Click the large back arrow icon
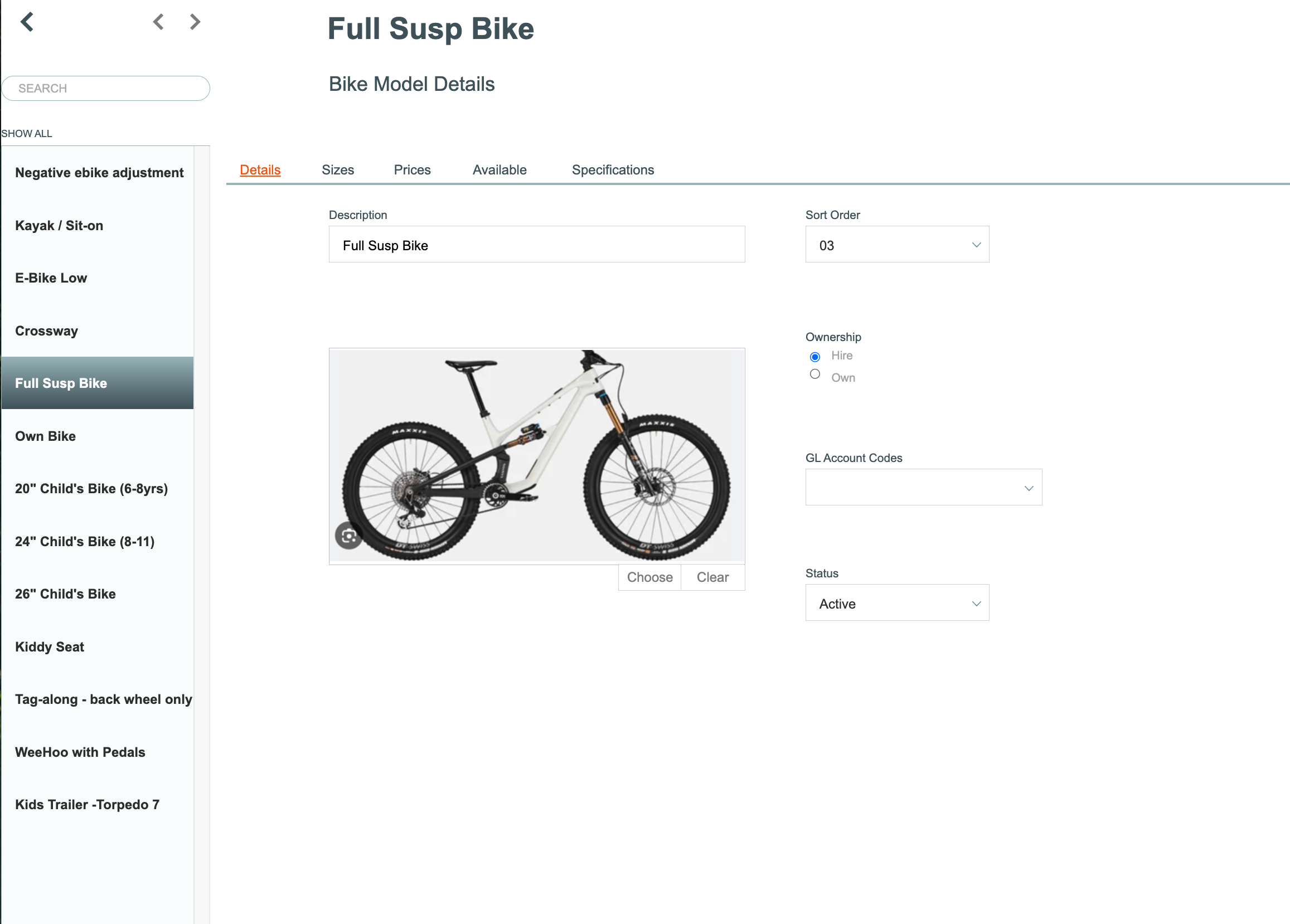This screenshot has height=924, width=1290. [27, 22]
